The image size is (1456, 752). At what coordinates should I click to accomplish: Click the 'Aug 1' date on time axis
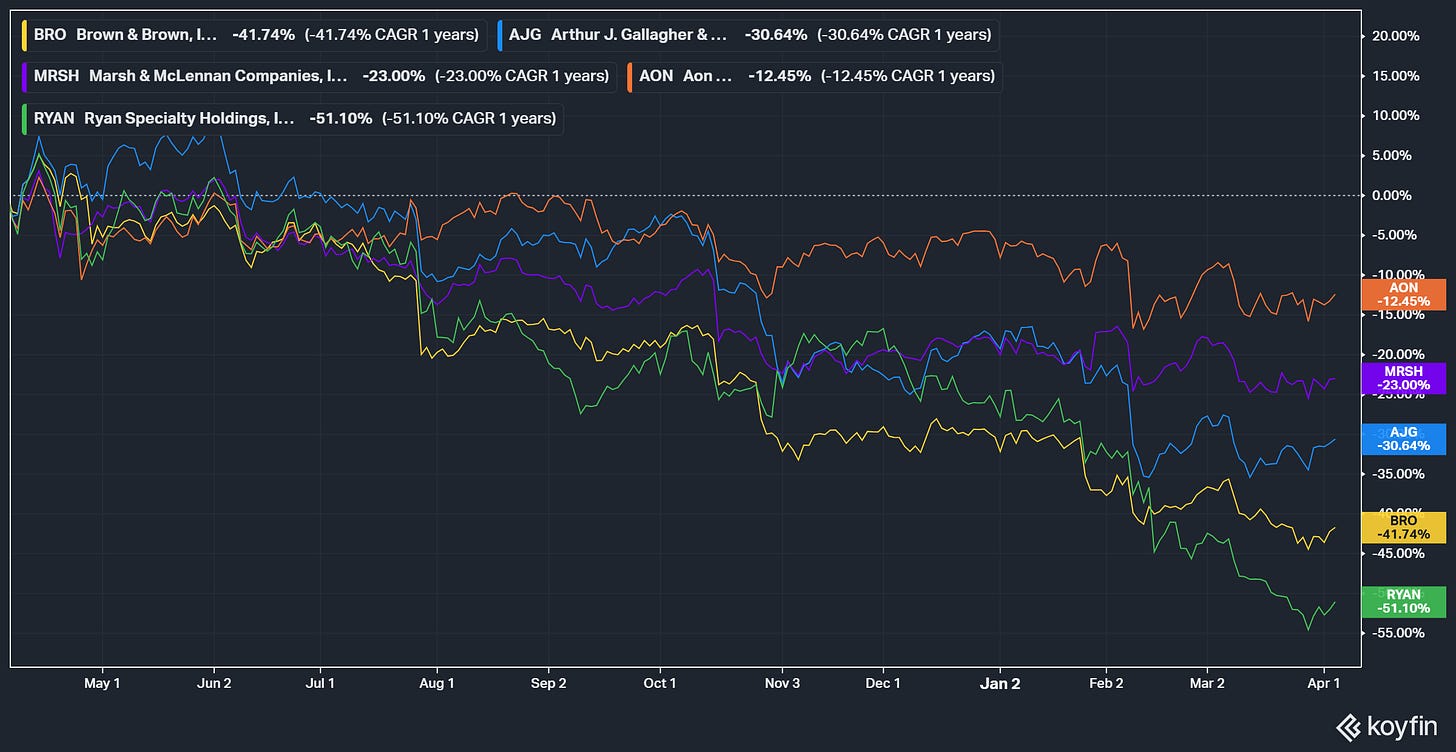pos(436,684)
